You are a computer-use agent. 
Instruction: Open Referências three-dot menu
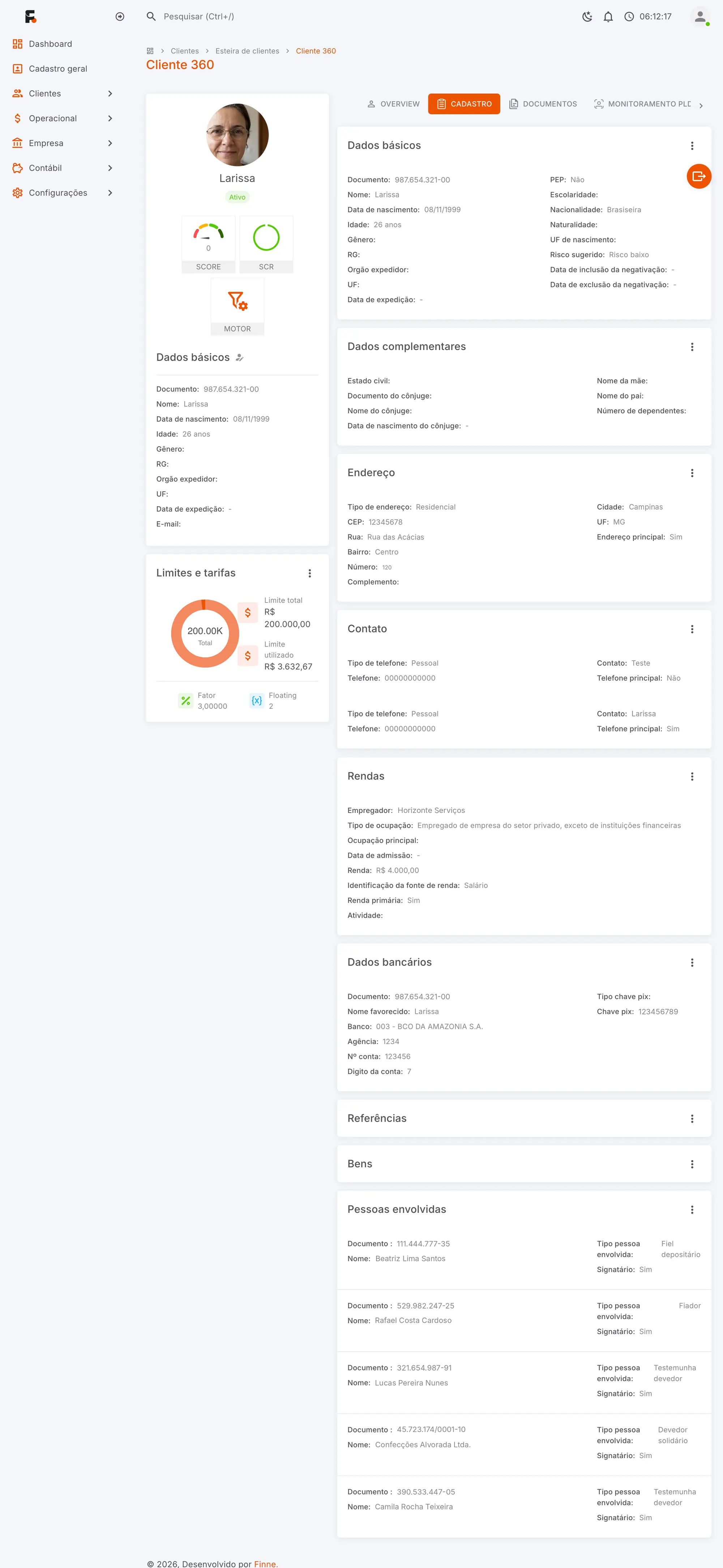tap(692, 1119)
